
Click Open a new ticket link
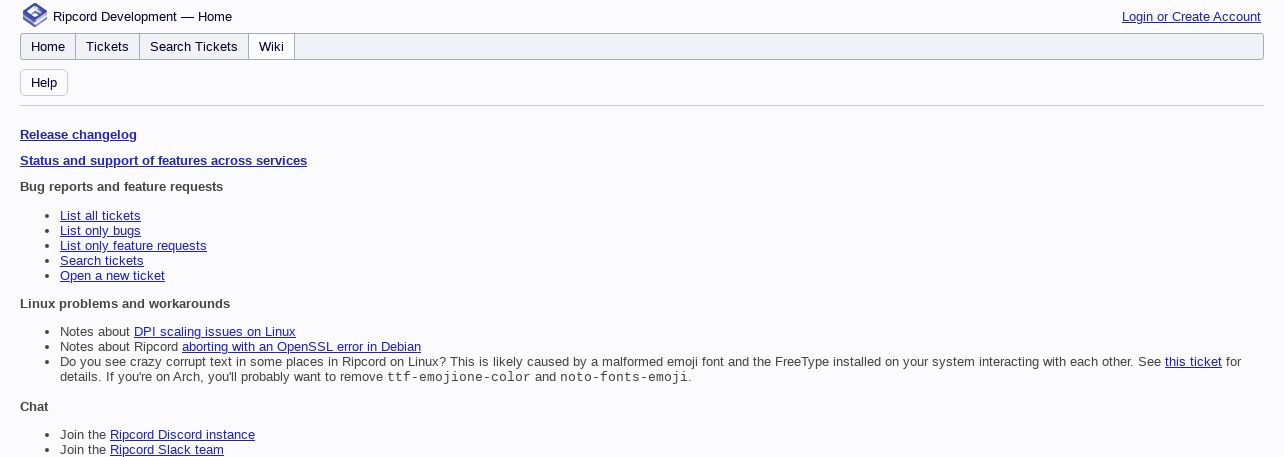(112, 276)
